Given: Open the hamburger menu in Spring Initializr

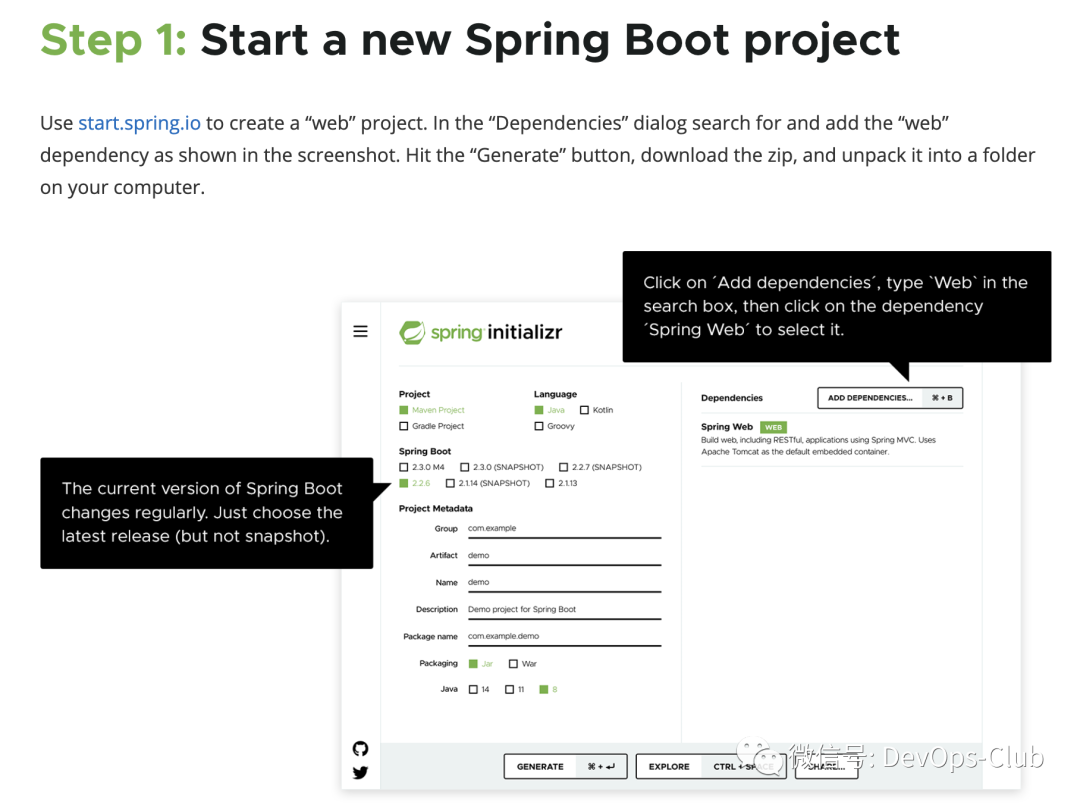Looking at the screenshot, I should click(x=360, y=331).
